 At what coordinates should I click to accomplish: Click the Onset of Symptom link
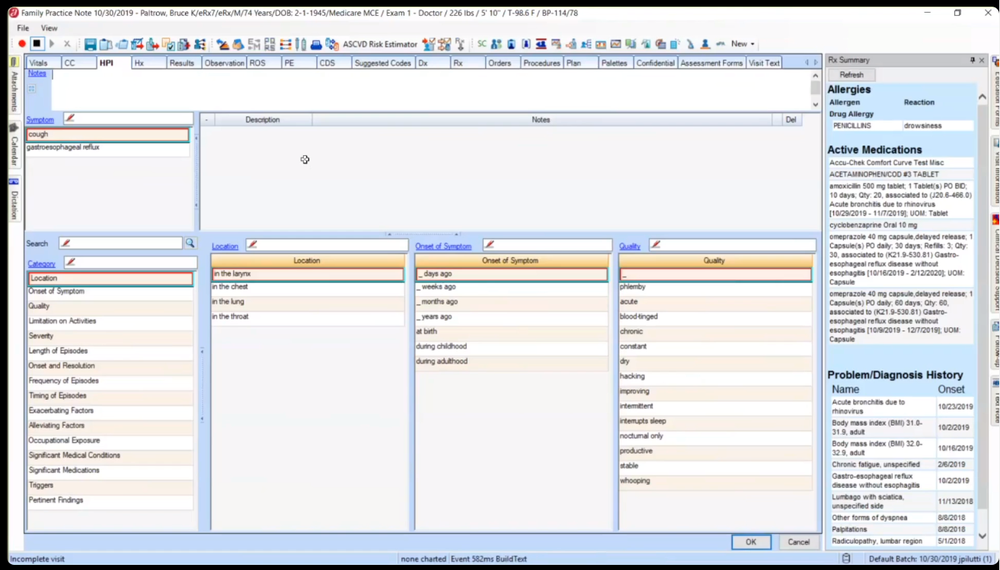click(x=443, y=246)
